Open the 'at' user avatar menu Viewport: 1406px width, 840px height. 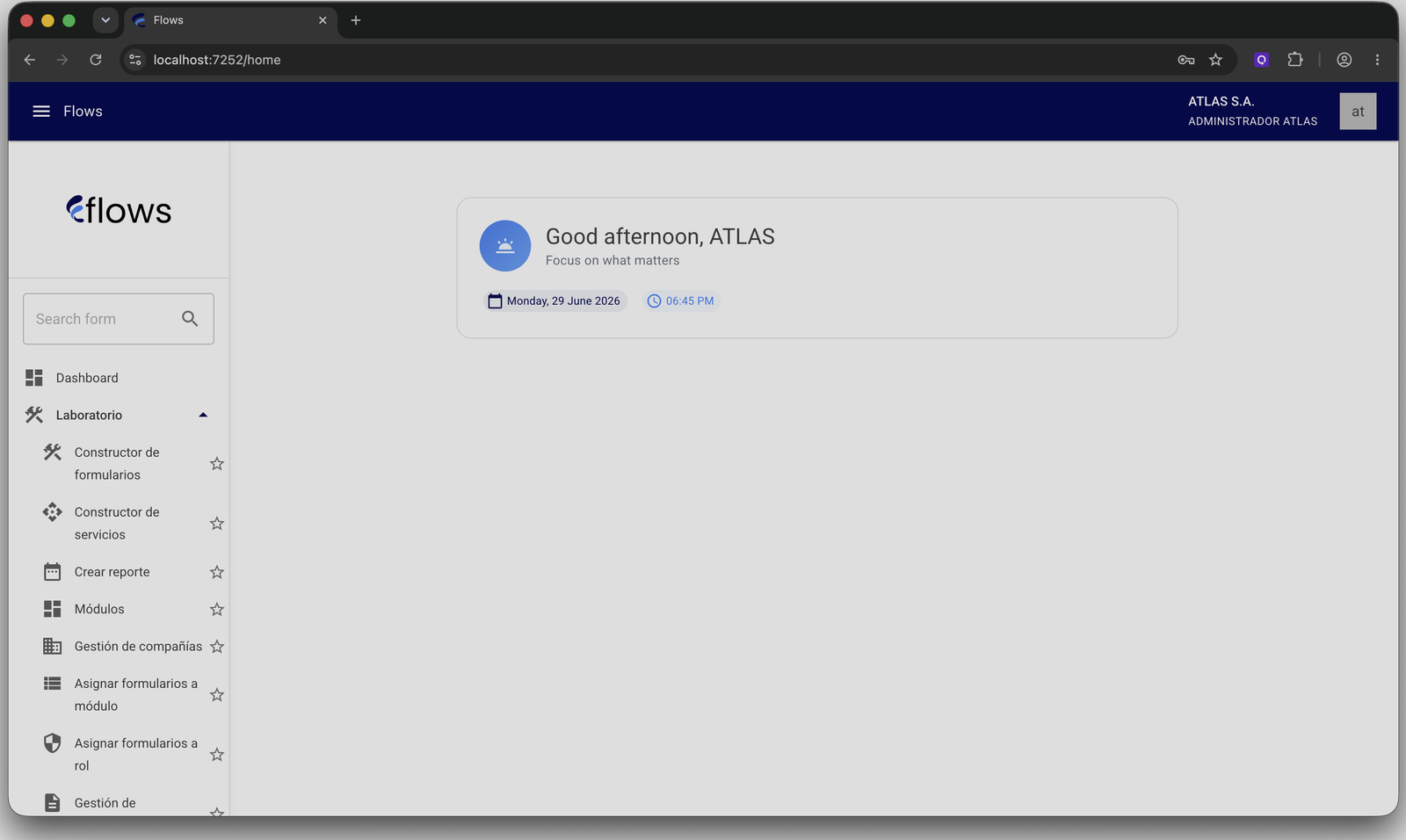(1358, 112)
